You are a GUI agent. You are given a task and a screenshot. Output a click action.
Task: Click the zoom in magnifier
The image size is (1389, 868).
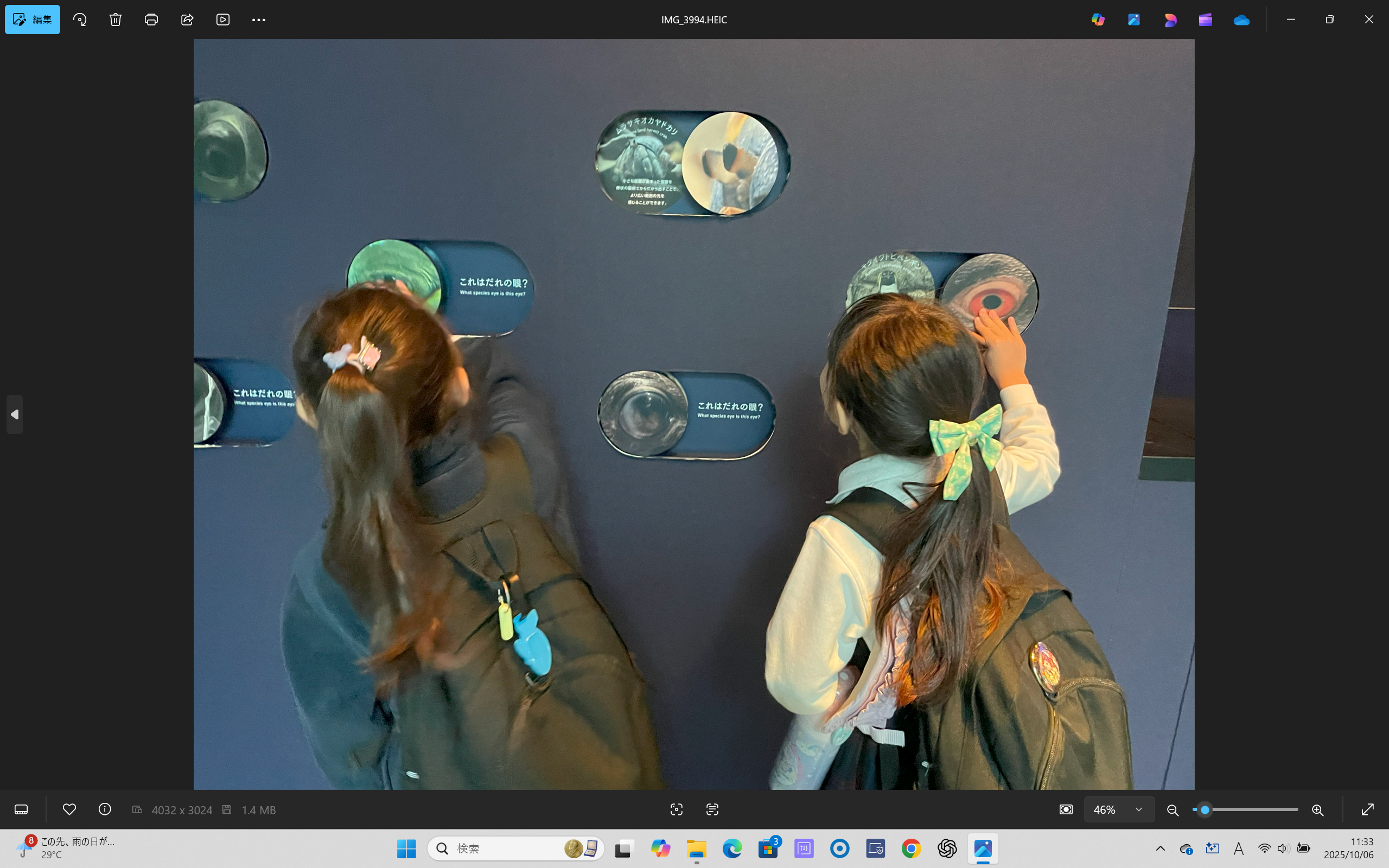(x=1318, y=809)
